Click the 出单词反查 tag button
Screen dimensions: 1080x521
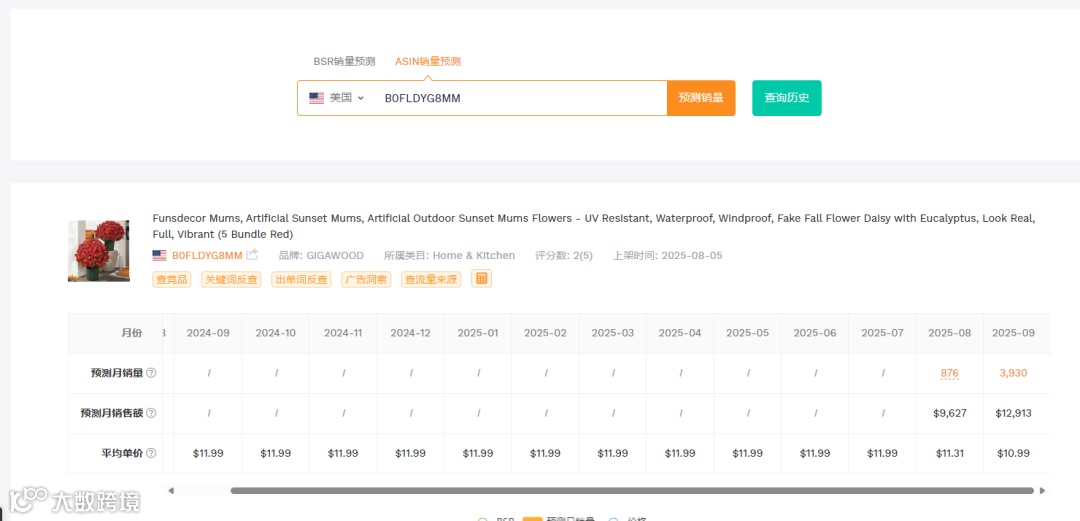coord(301,279)
